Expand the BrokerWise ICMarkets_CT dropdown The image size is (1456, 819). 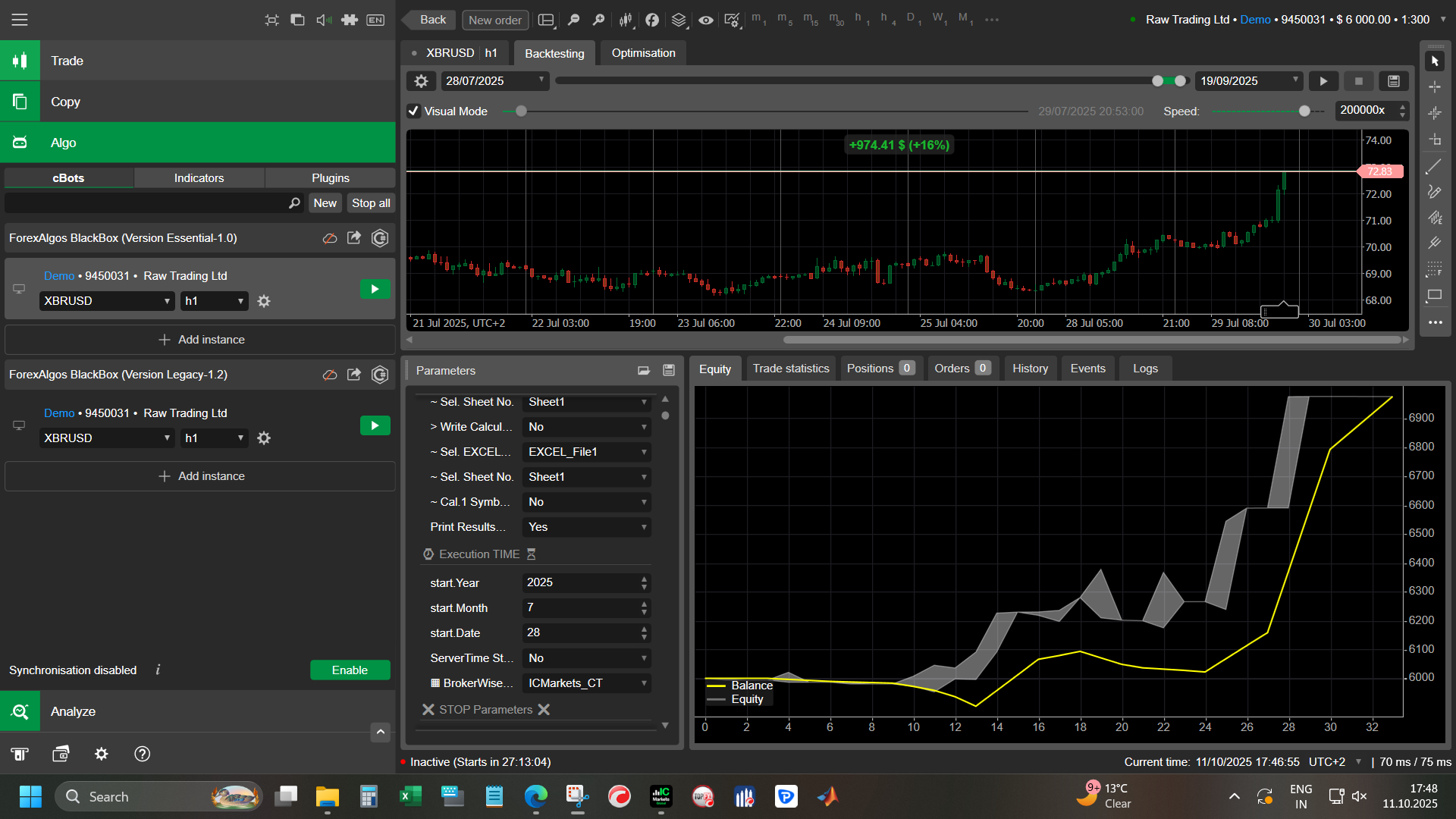pyautogui.click(x=586, y=683)
